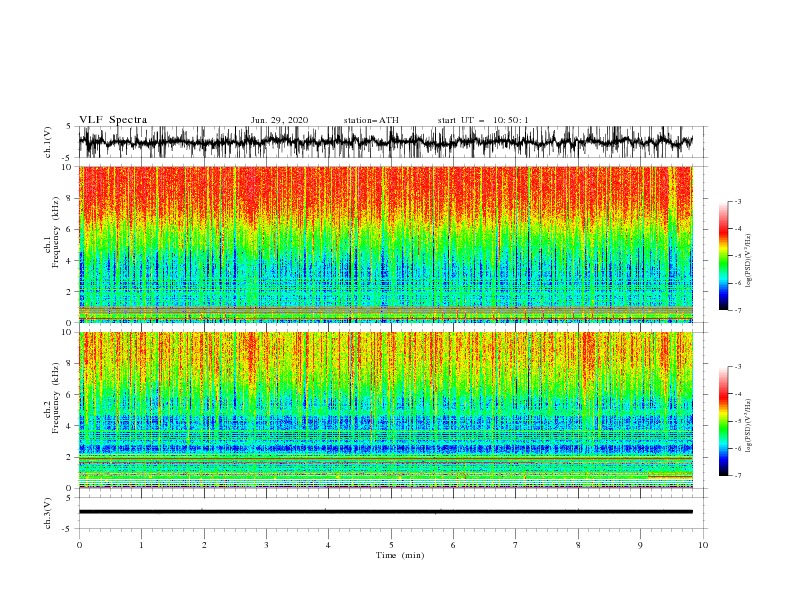Click the time axis tick "4"

click(328, 545)
